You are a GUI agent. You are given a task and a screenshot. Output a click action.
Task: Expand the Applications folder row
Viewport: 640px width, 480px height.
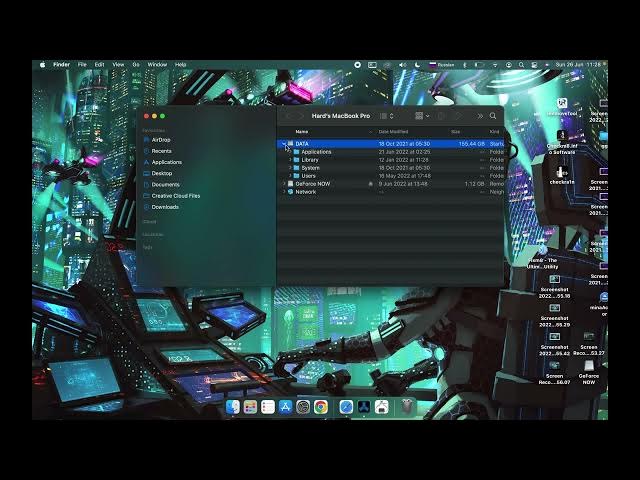click(290, 152)
